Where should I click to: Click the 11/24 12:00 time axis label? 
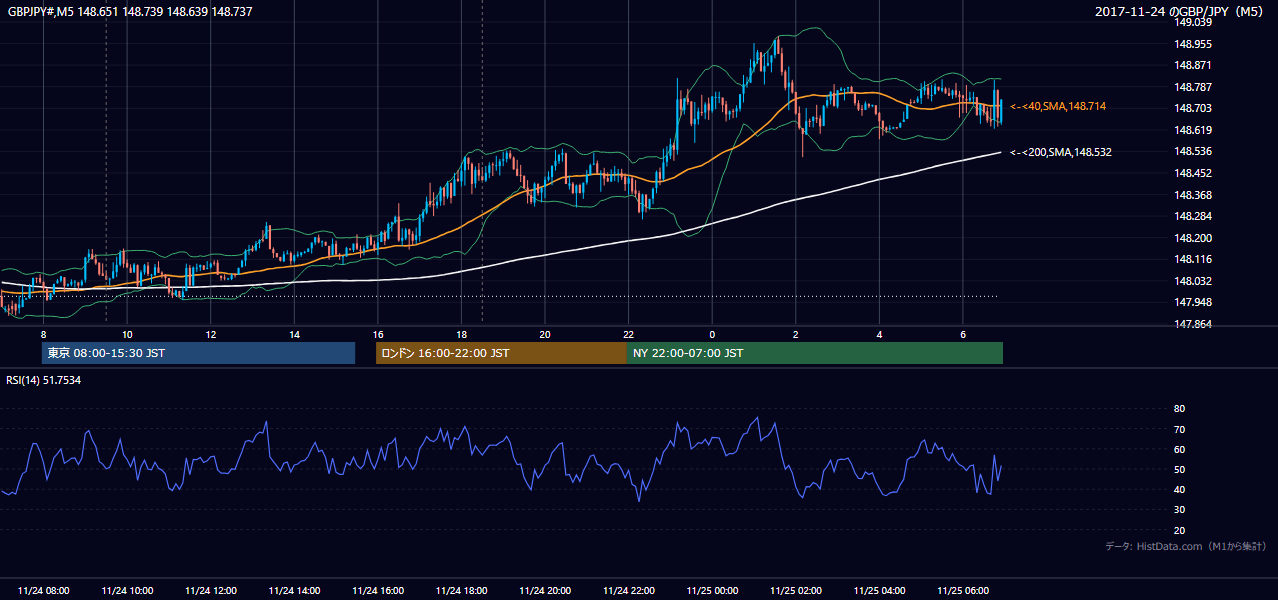tap(211, 591)
